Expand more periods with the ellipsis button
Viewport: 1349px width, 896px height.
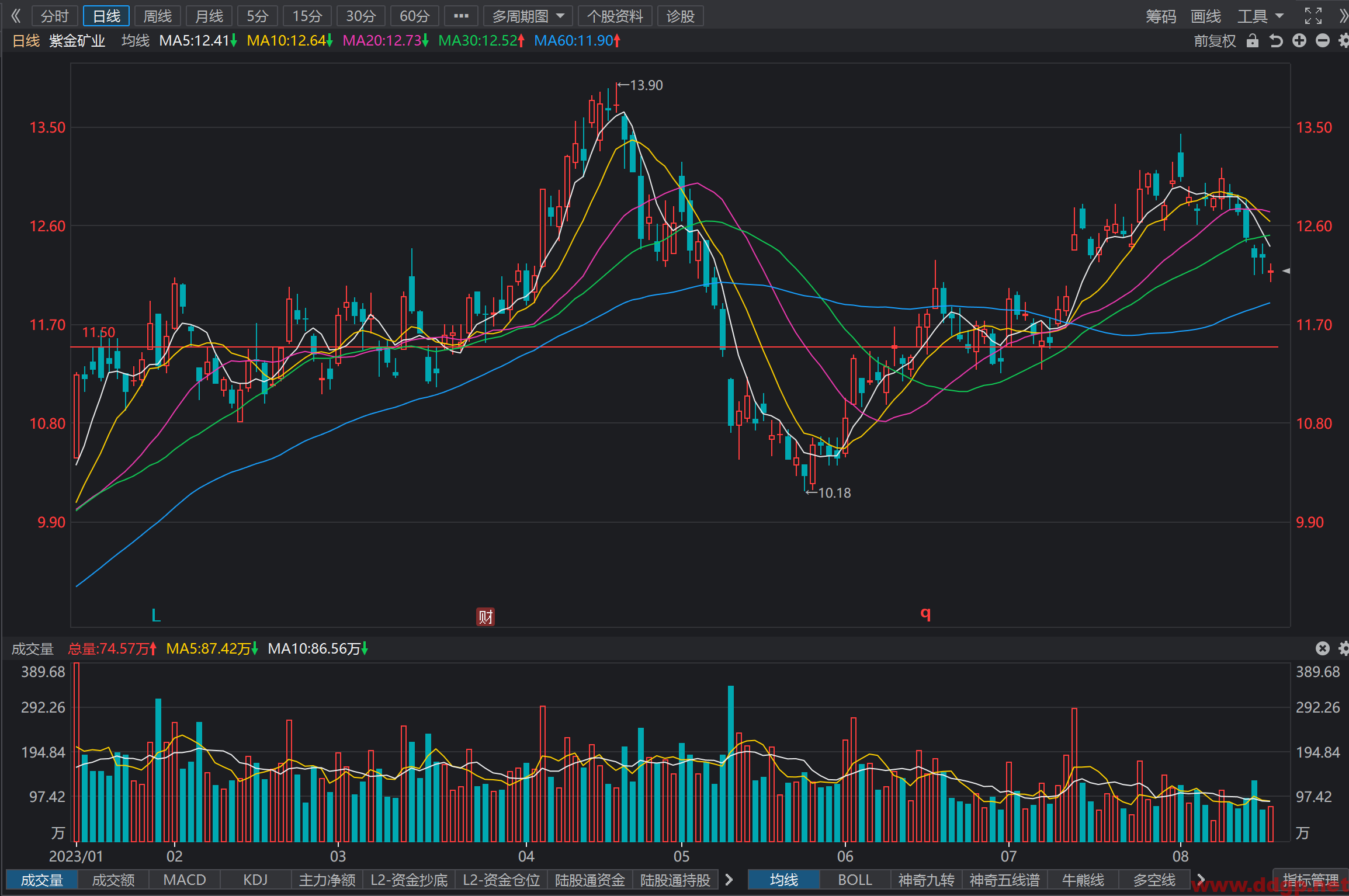(461, 16)
